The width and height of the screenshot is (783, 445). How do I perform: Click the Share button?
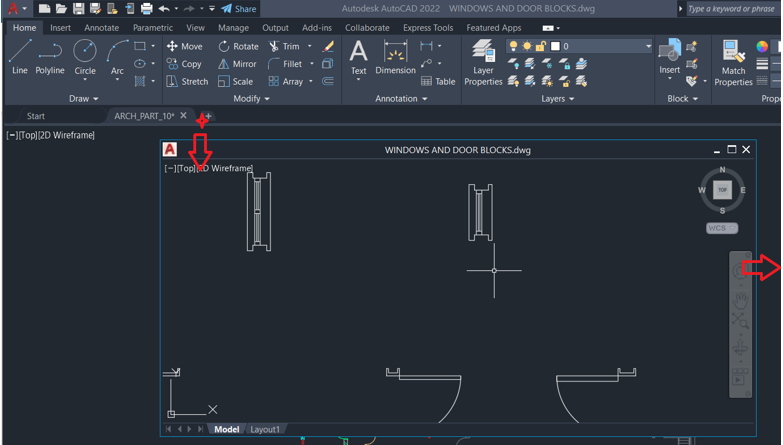coord(238,9)
